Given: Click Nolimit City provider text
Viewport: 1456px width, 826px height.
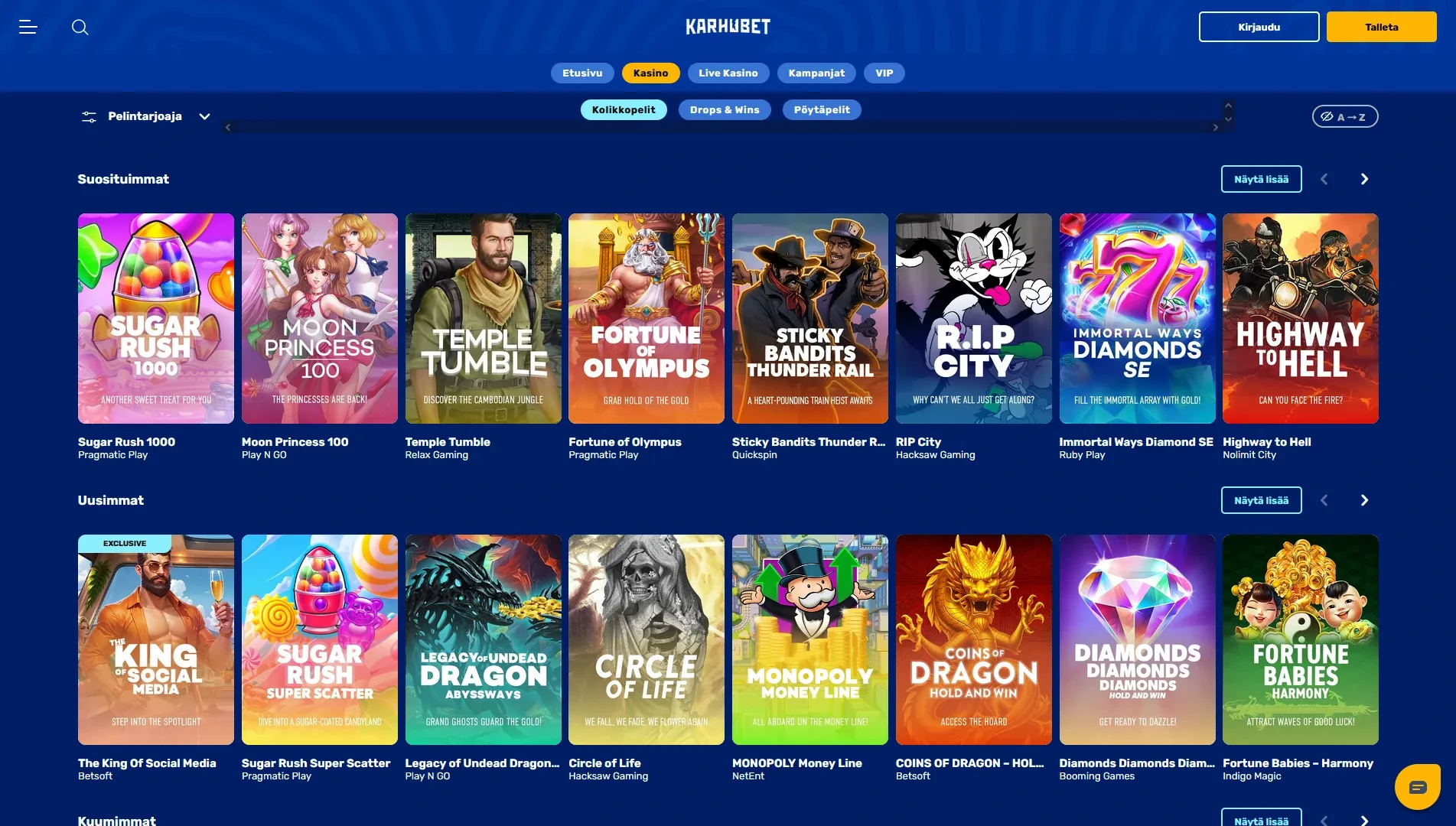Looking at the screenshot, I should click(x=1249, y=455).
